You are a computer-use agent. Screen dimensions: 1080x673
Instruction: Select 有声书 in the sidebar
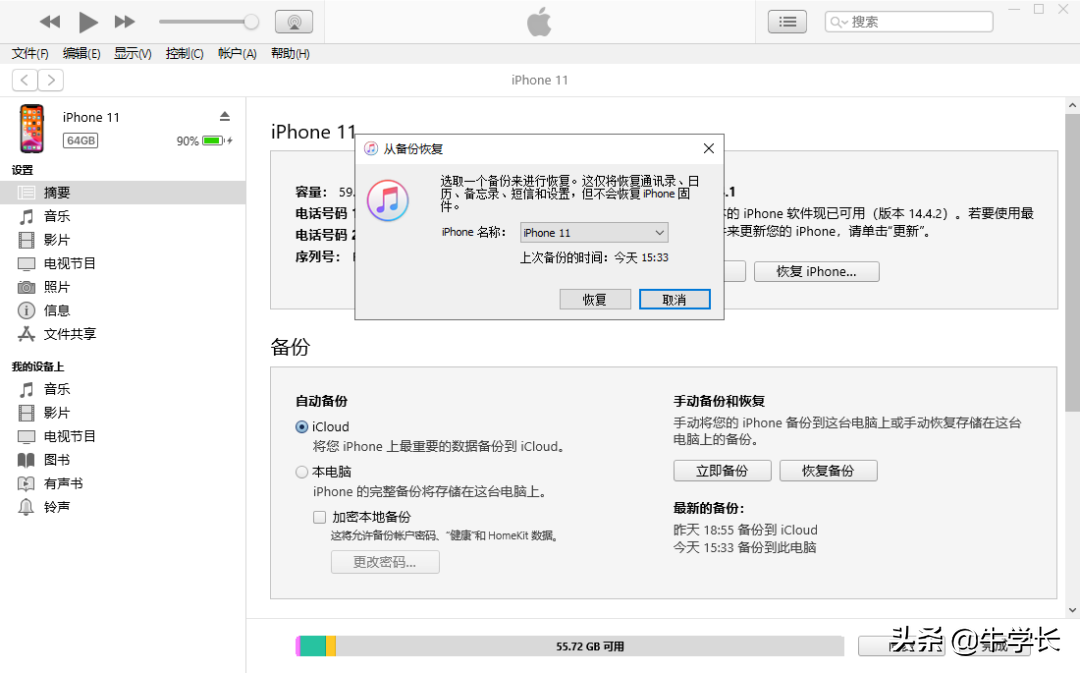123,484
